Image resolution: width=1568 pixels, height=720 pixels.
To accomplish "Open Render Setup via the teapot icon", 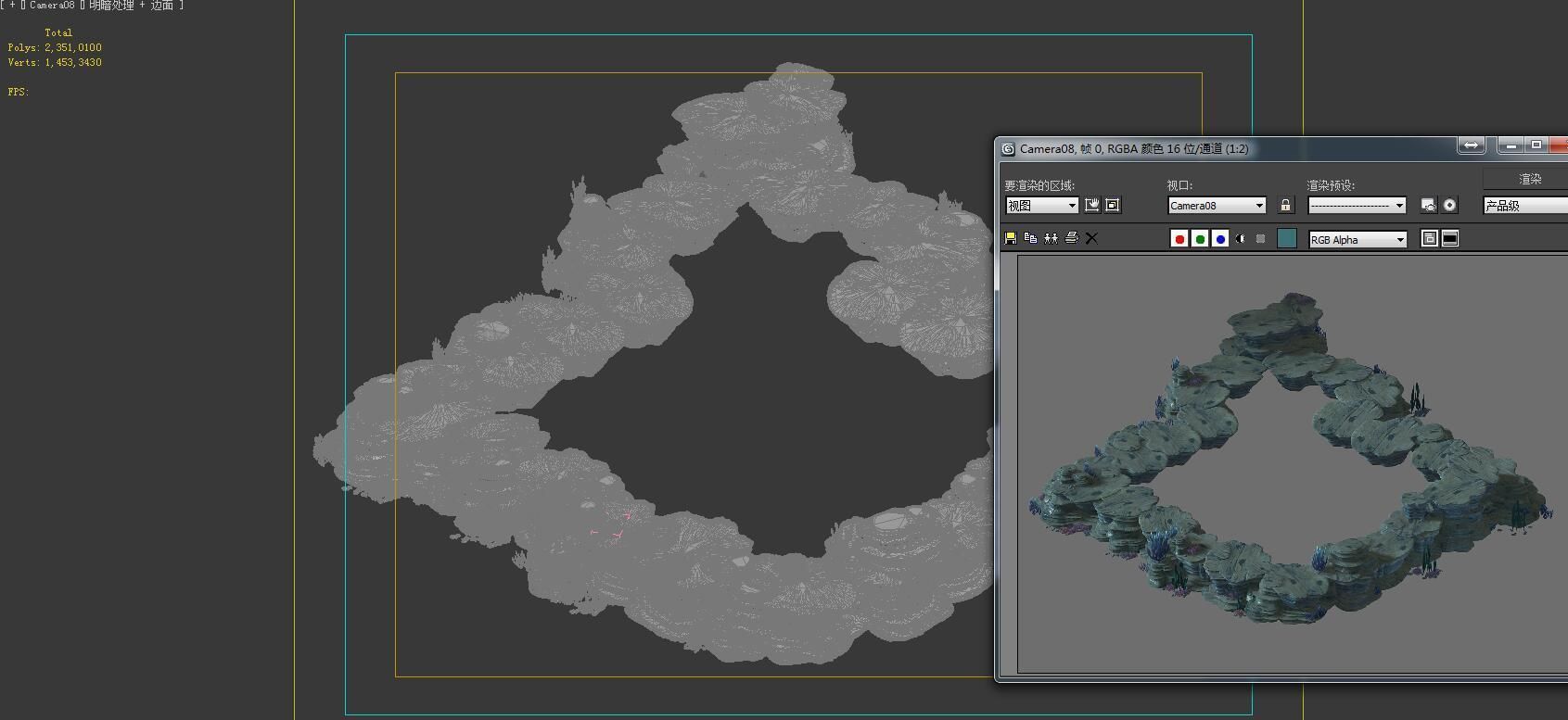I will pyautogui.click(x=1428, y=205).
